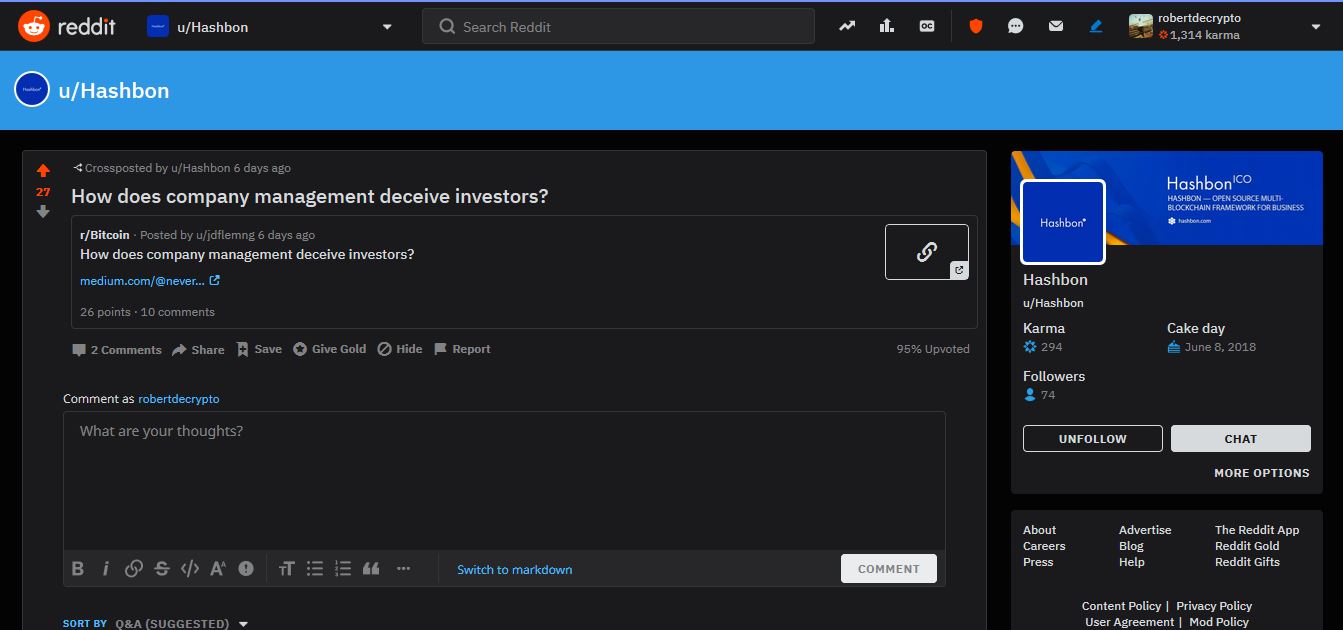Insert a bulleted list
The image size is (1343, 630).
(315, 569)
